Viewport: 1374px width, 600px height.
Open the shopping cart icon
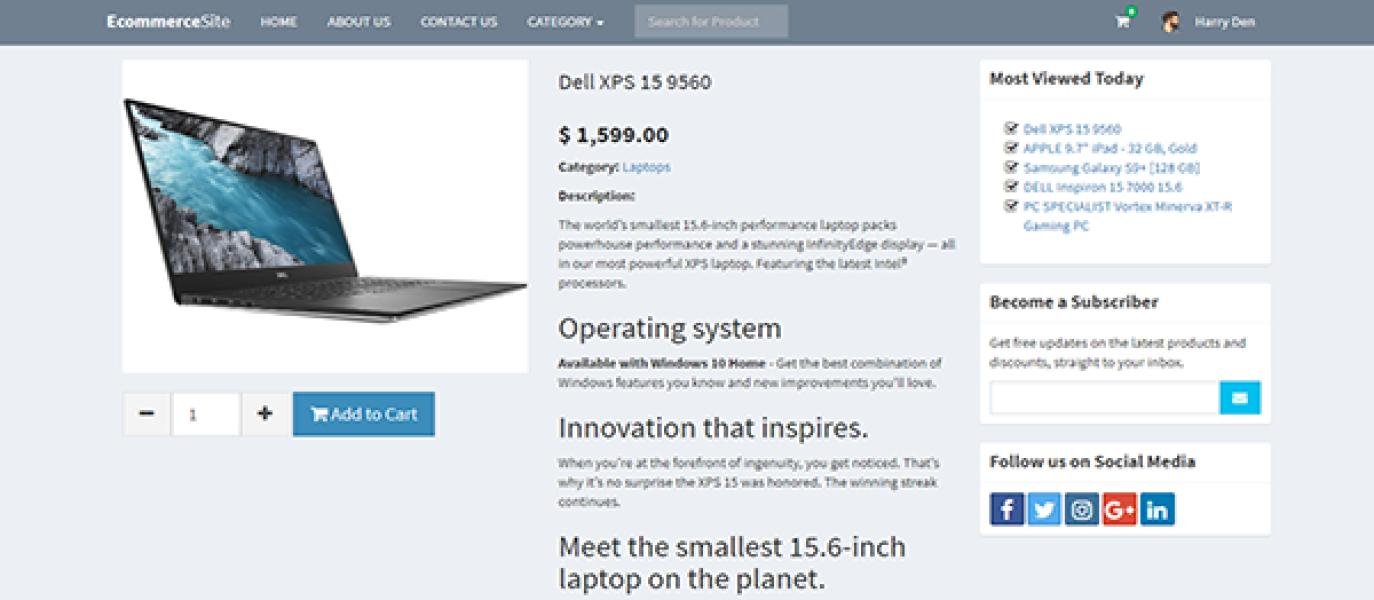tap(1121, 20)
